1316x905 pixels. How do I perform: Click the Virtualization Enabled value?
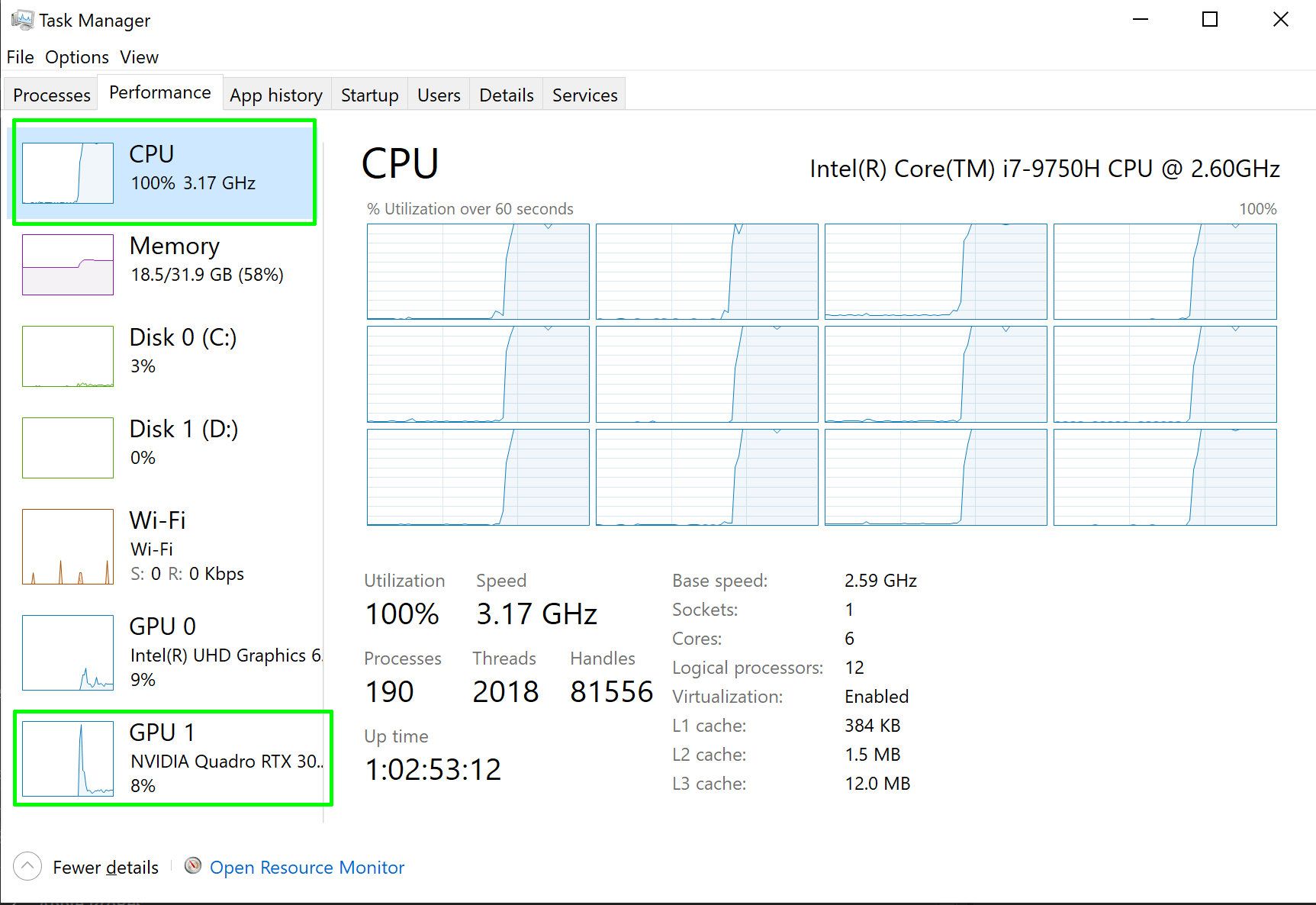877,697
